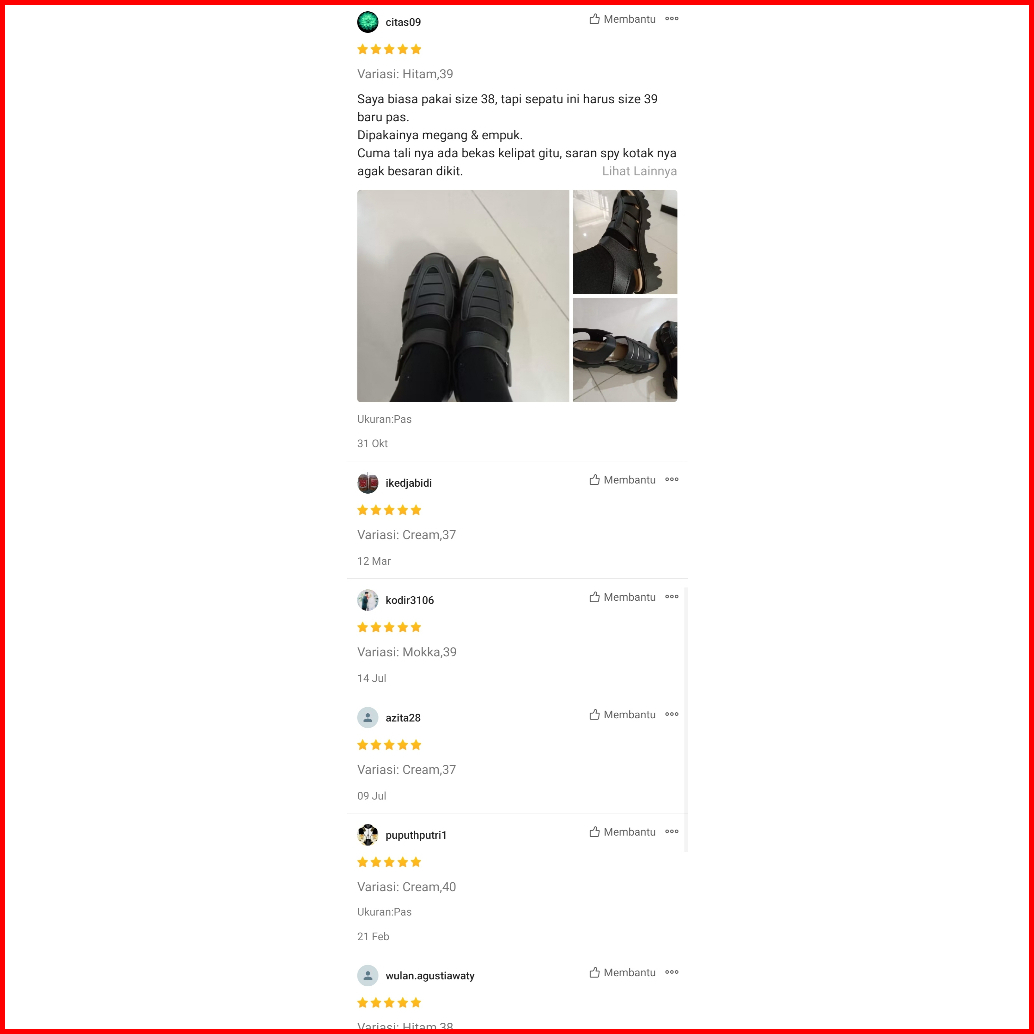Image resolution: width=1034 pixels, height=1034 pixels.
Task: Click the Membantu thumb on kodir3106's review
Action: [x=622, y=597]
